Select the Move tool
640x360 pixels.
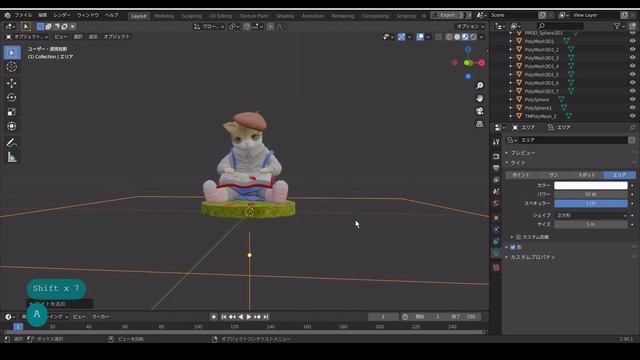click(x=12, y=83)
